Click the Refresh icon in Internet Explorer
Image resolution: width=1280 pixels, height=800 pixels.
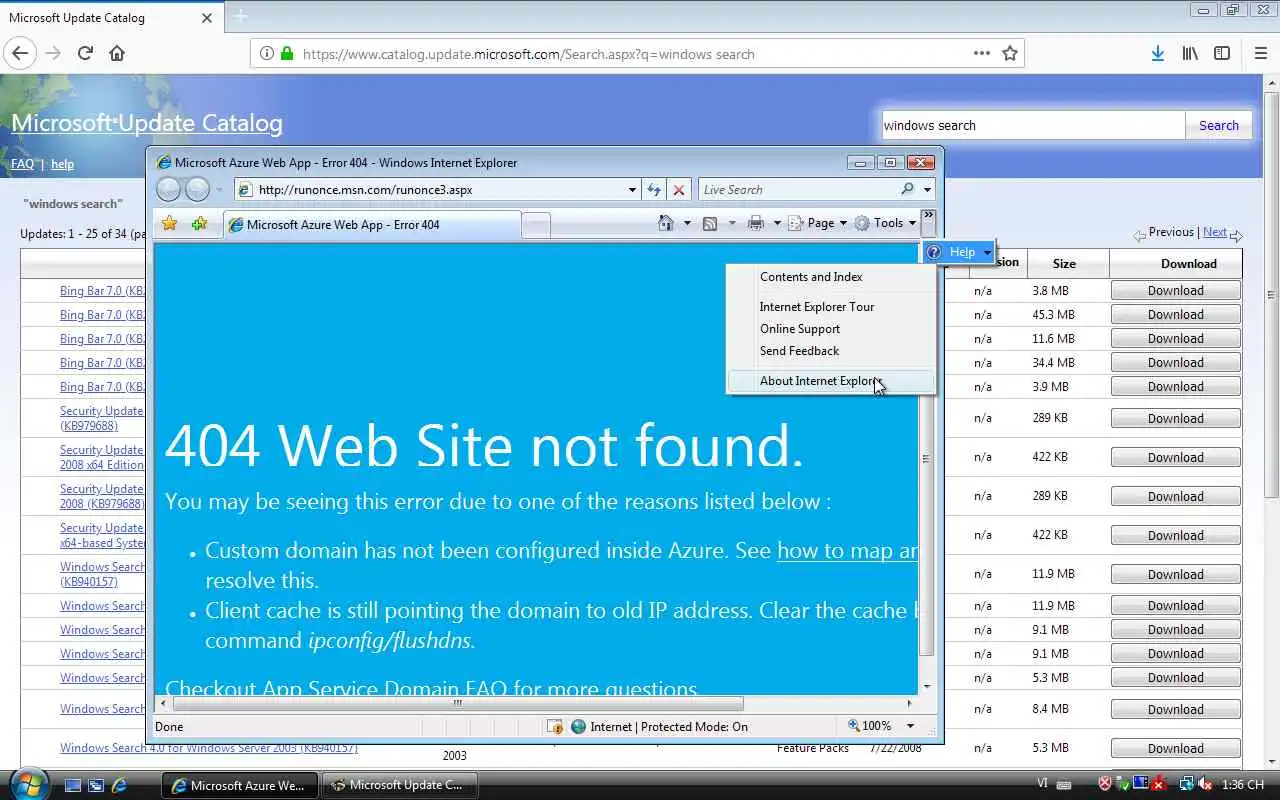[x=654, y=189]
